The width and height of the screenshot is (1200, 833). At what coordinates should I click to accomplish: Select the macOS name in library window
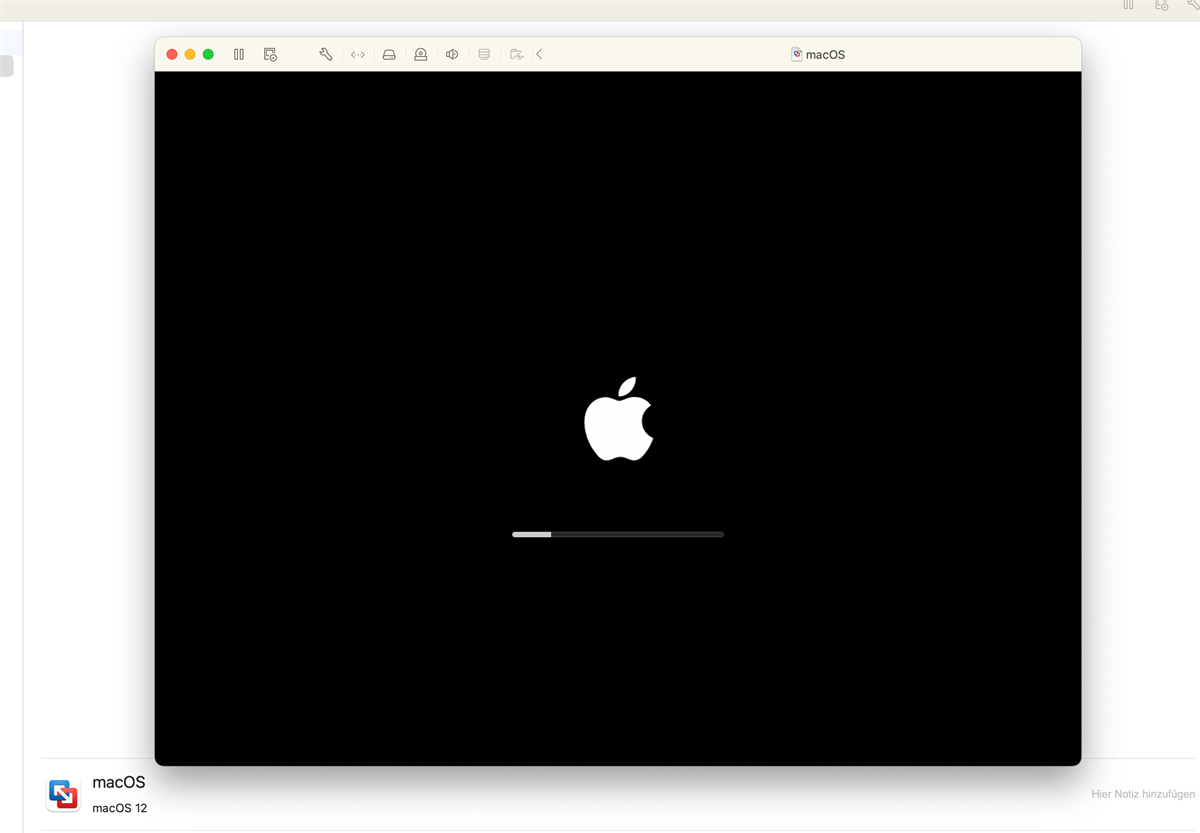coord(118,782)
